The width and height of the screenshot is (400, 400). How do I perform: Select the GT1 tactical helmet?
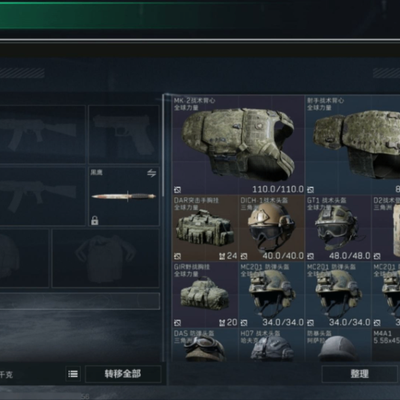[338, 228]
